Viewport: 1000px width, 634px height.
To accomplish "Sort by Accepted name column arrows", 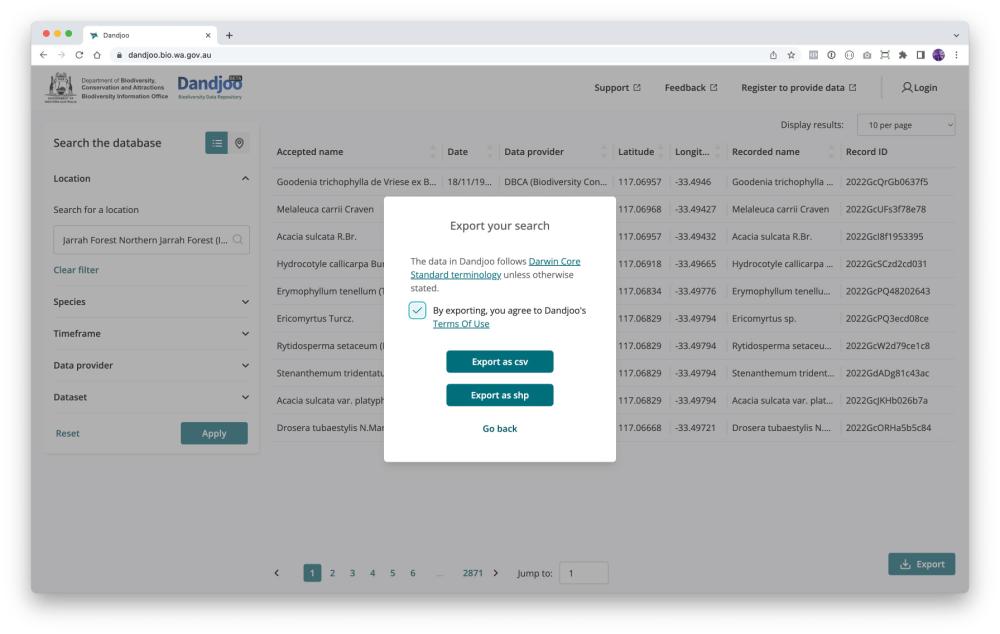I will click(x=433, y=152).
